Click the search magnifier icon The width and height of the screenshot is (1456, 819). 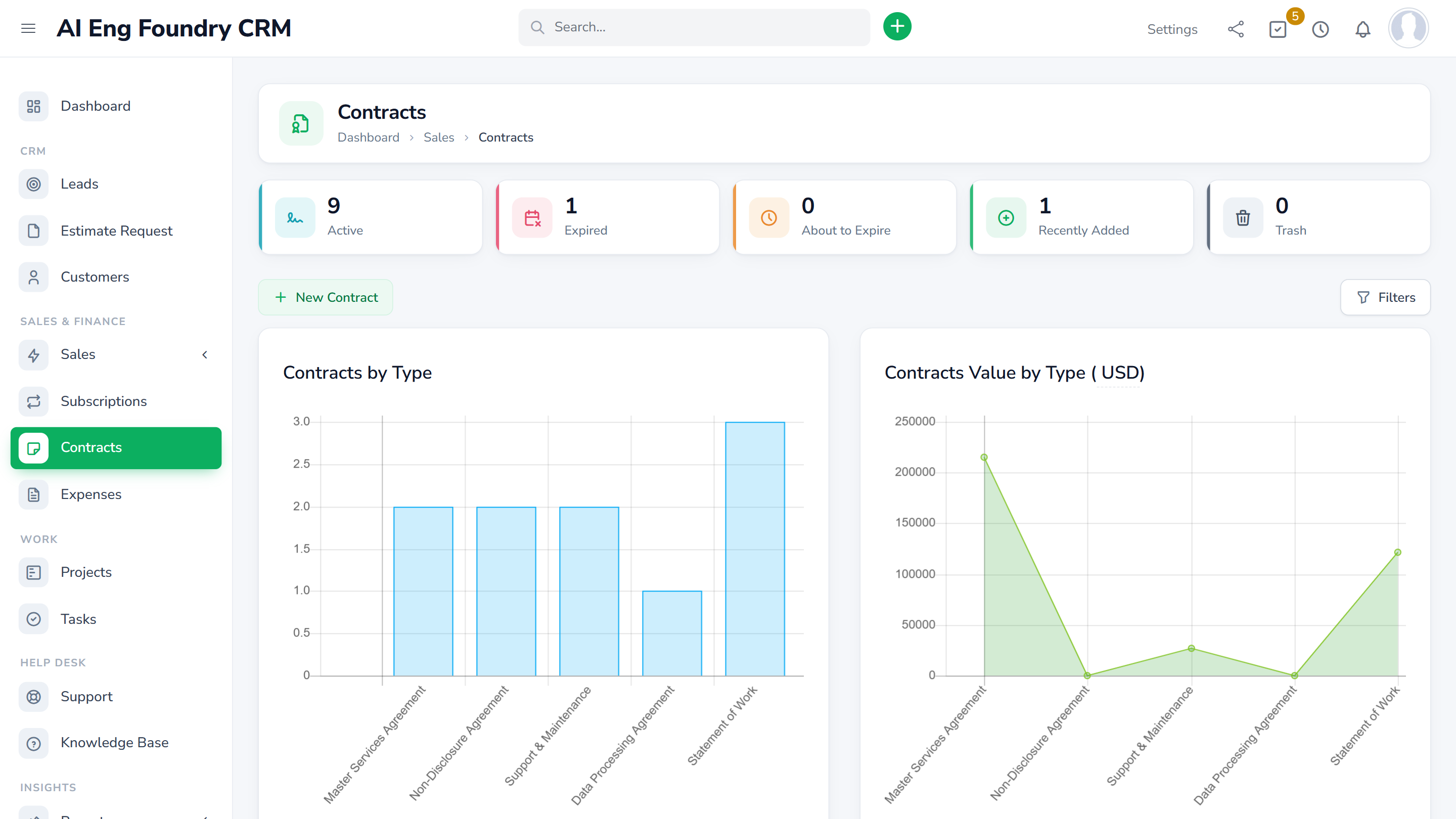[537, 27]
